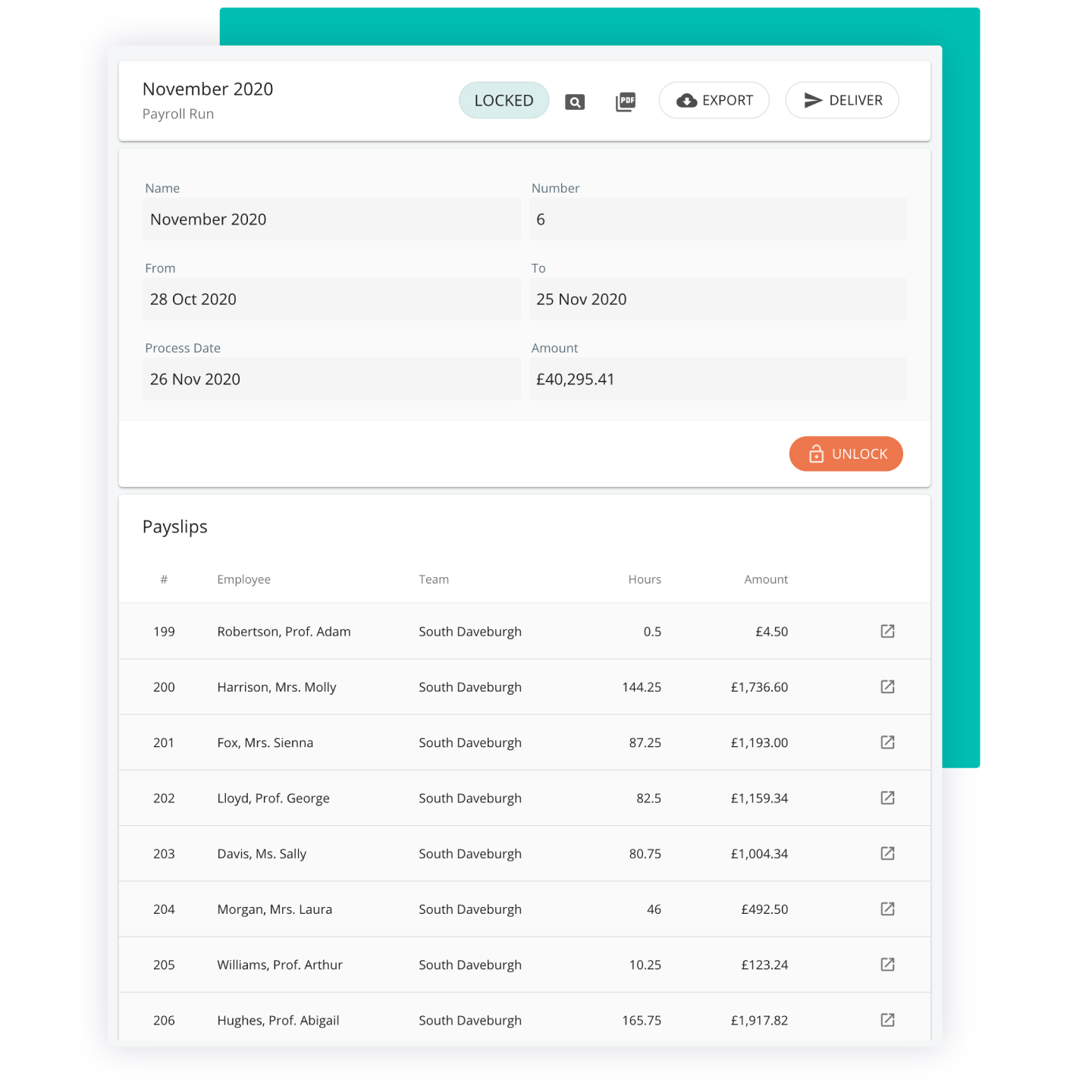Click the Amount column header in Payslips
The height and width of the screenshot is (1092, 1092).
click(x=766, y=579)
